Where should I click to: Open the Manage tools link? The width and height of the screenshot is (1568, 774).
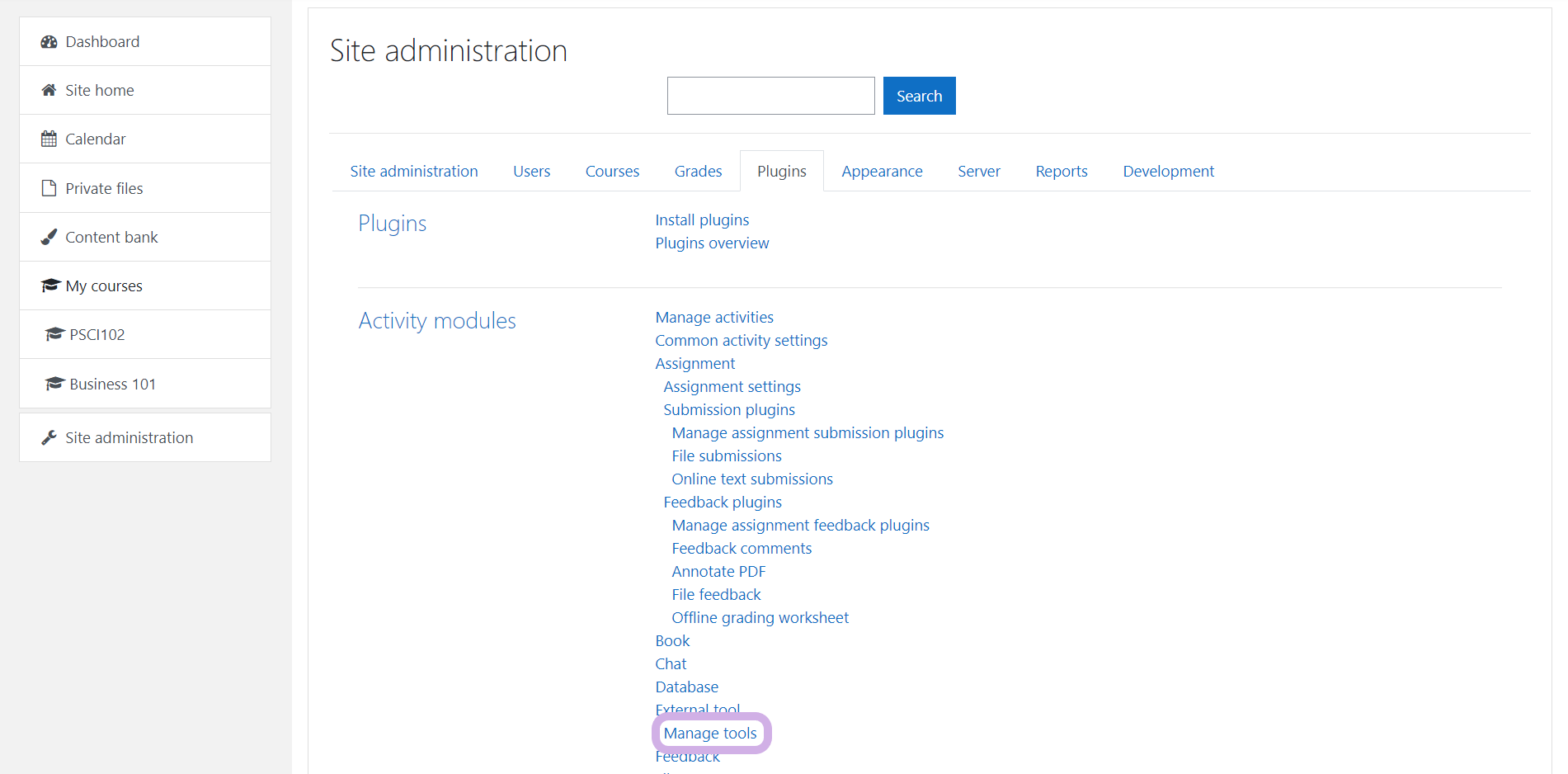(x=709, y=734)
